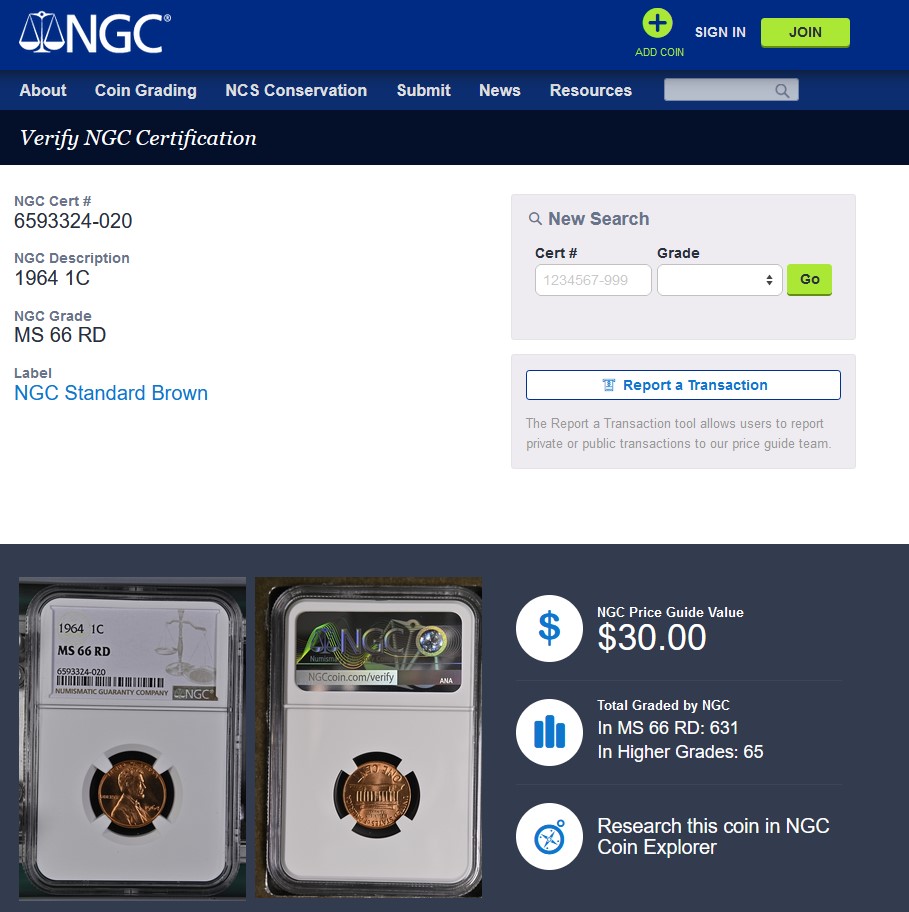Open the NGC Standard Brown label link
The image size is (909, 912).
111,393
